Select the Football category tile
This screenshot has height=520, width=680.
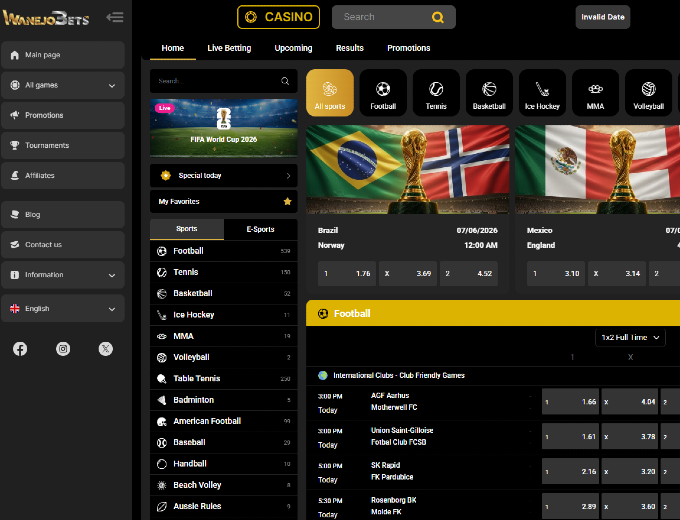(383, 93)
